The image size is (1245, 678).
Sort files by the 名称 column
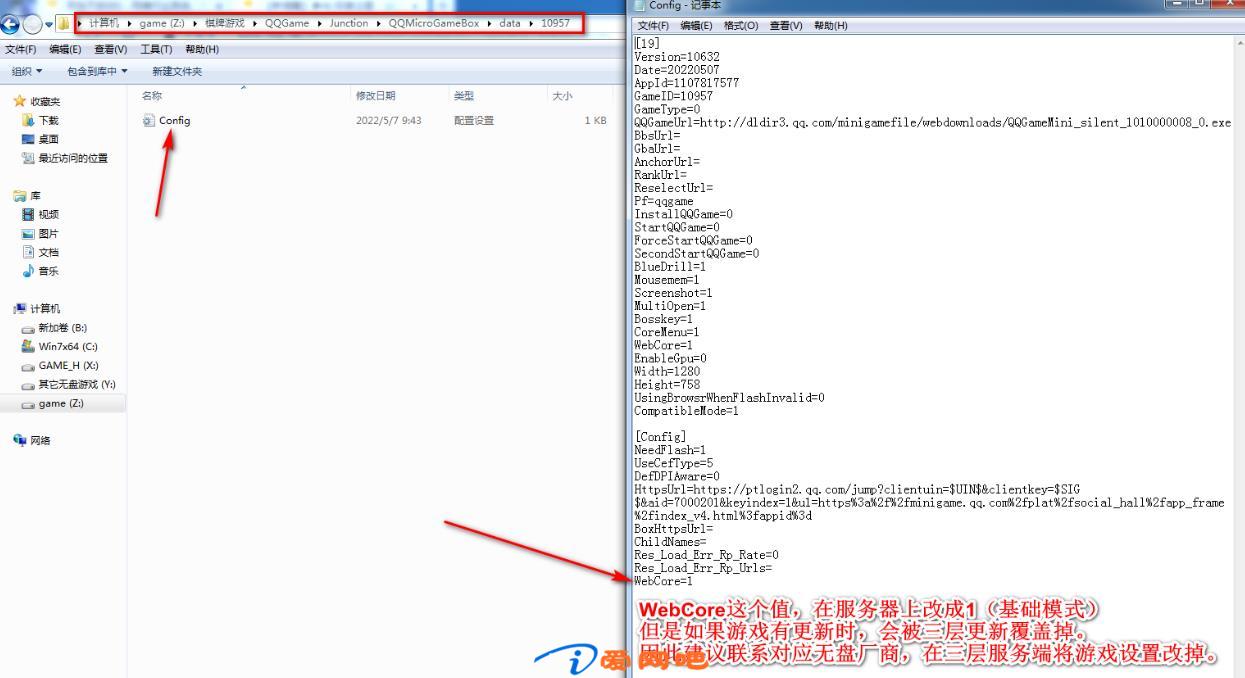tap(152, 96)
